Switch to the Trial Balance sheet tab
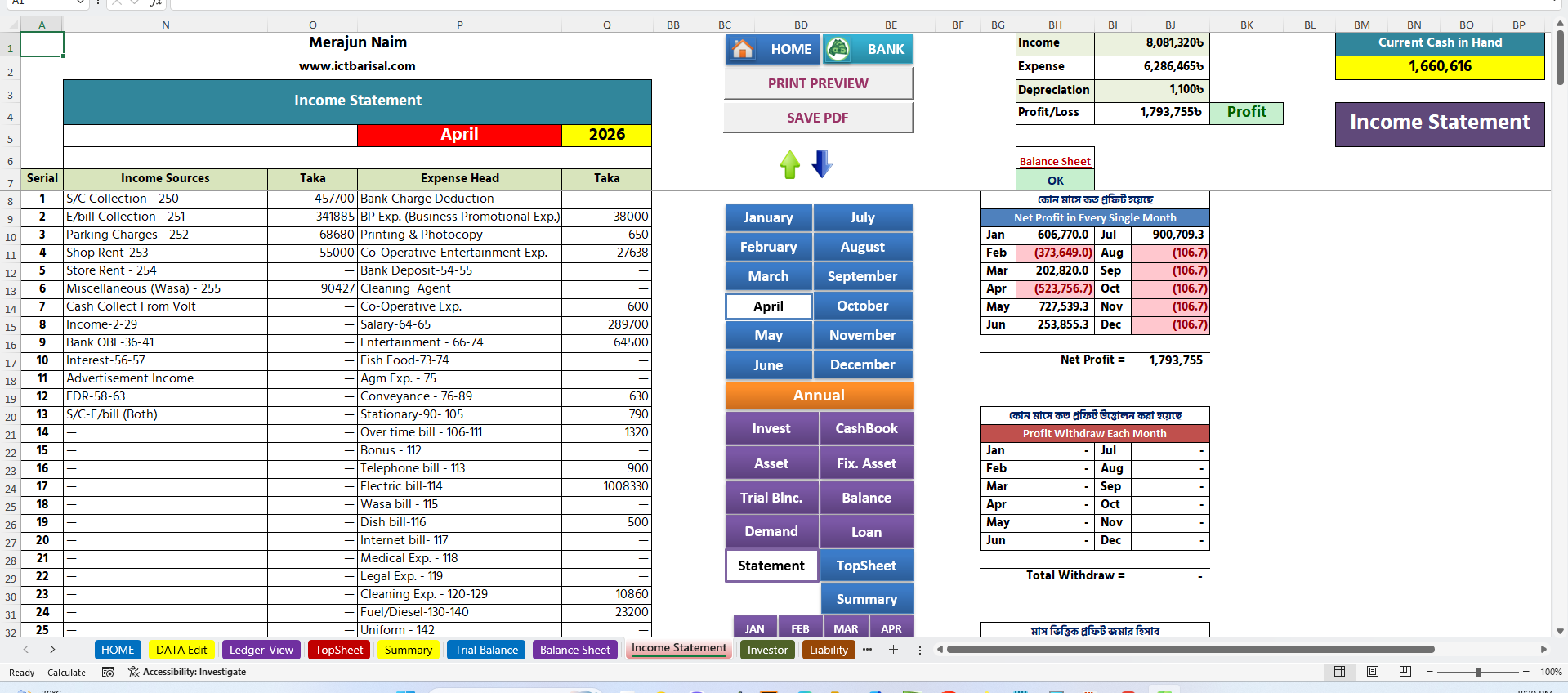 [x=486, y=650]
